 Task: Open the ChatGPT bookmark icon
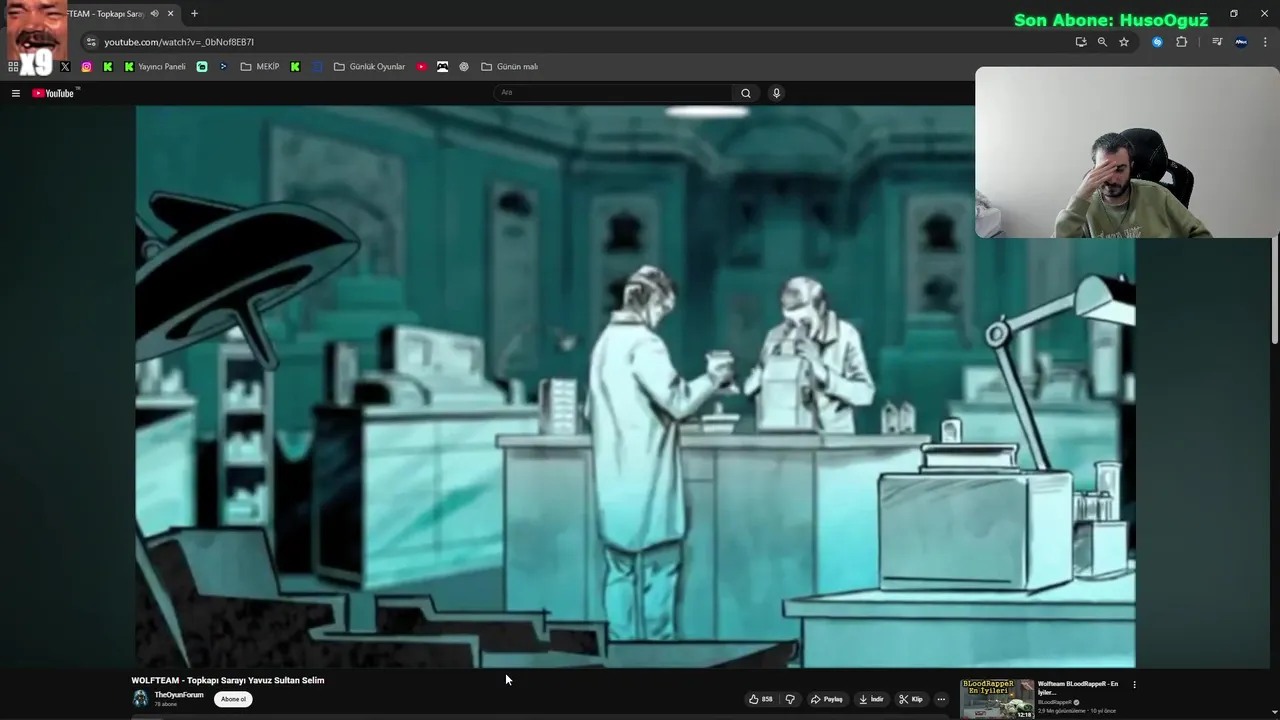pos(464,67)
